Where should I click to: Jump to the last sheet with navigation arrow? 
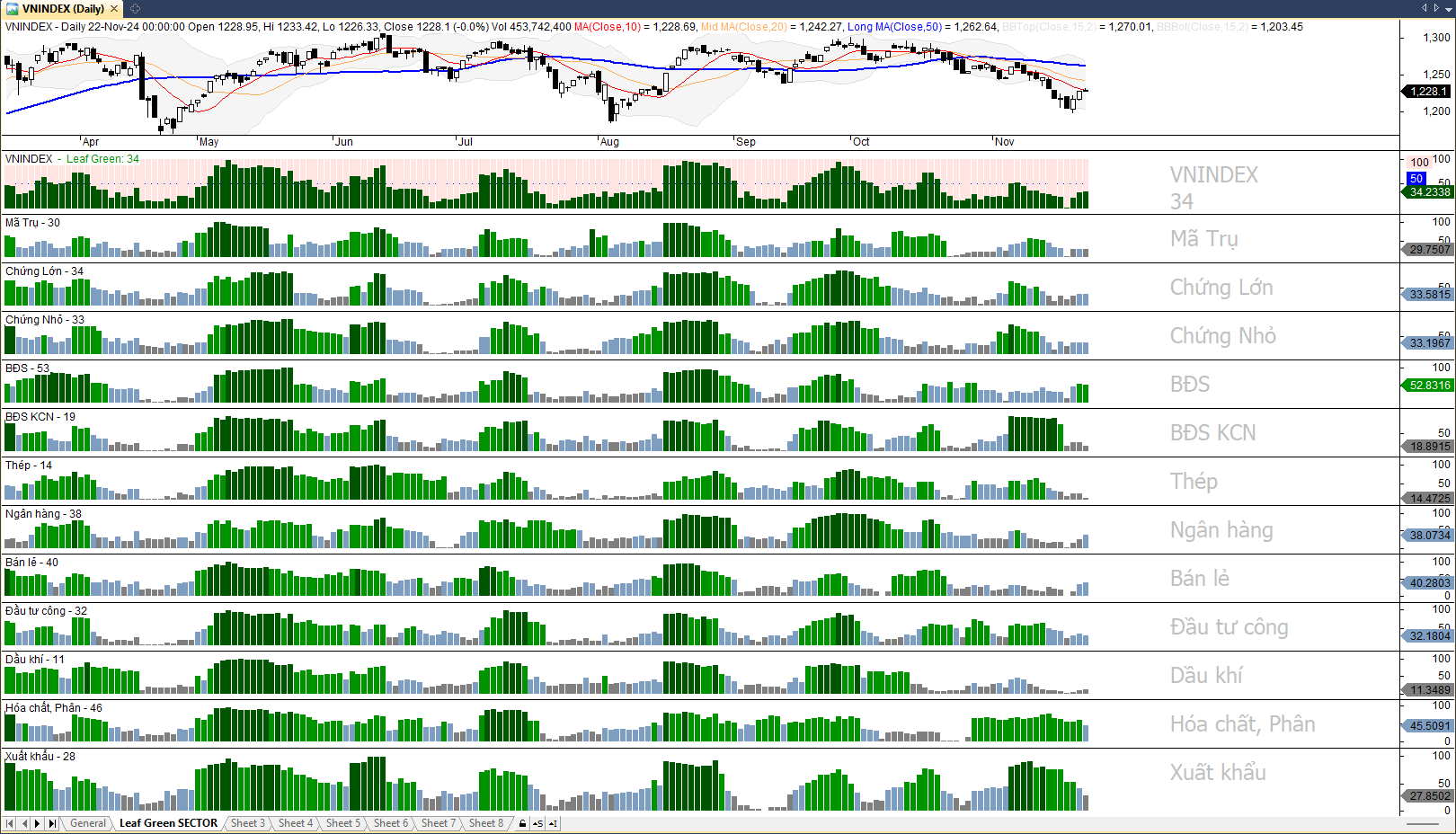pos(52,823)
